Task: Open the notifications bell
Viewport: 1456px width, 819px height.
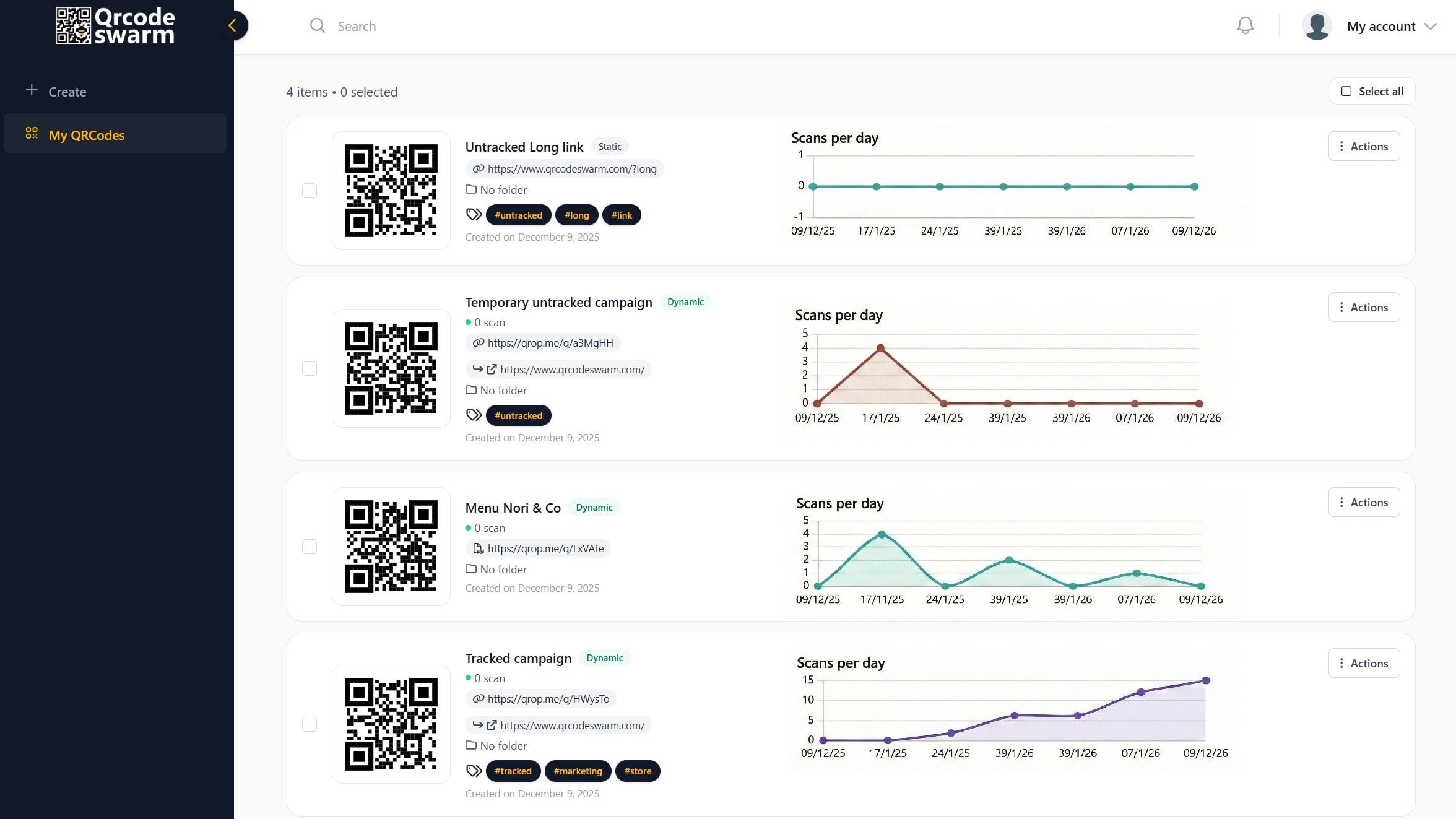Action: coord(1245,25)
